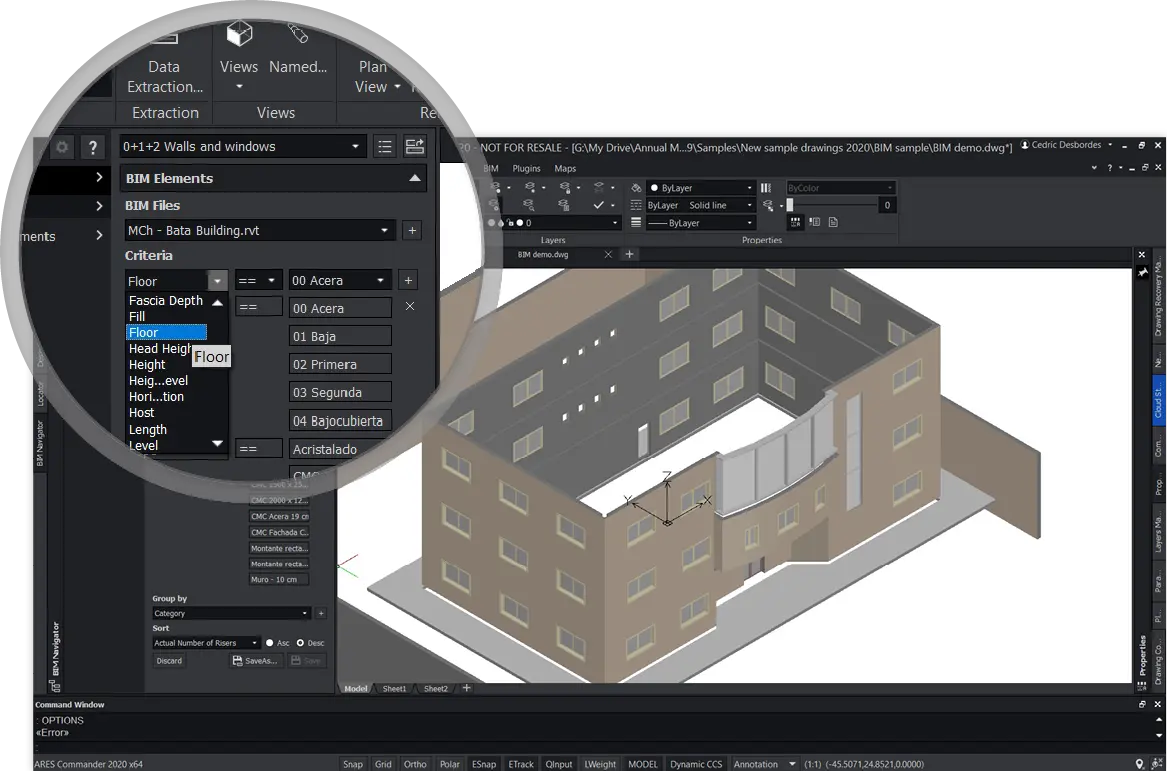The height and width of the screenshot is (771, 1167).
Task: Add a new drawing tab with plus
Action: [629, 255]
